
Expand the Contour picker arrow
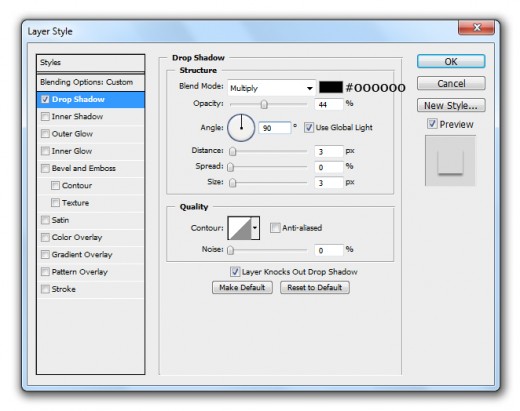pyautogui.click(x=255, y=228)
